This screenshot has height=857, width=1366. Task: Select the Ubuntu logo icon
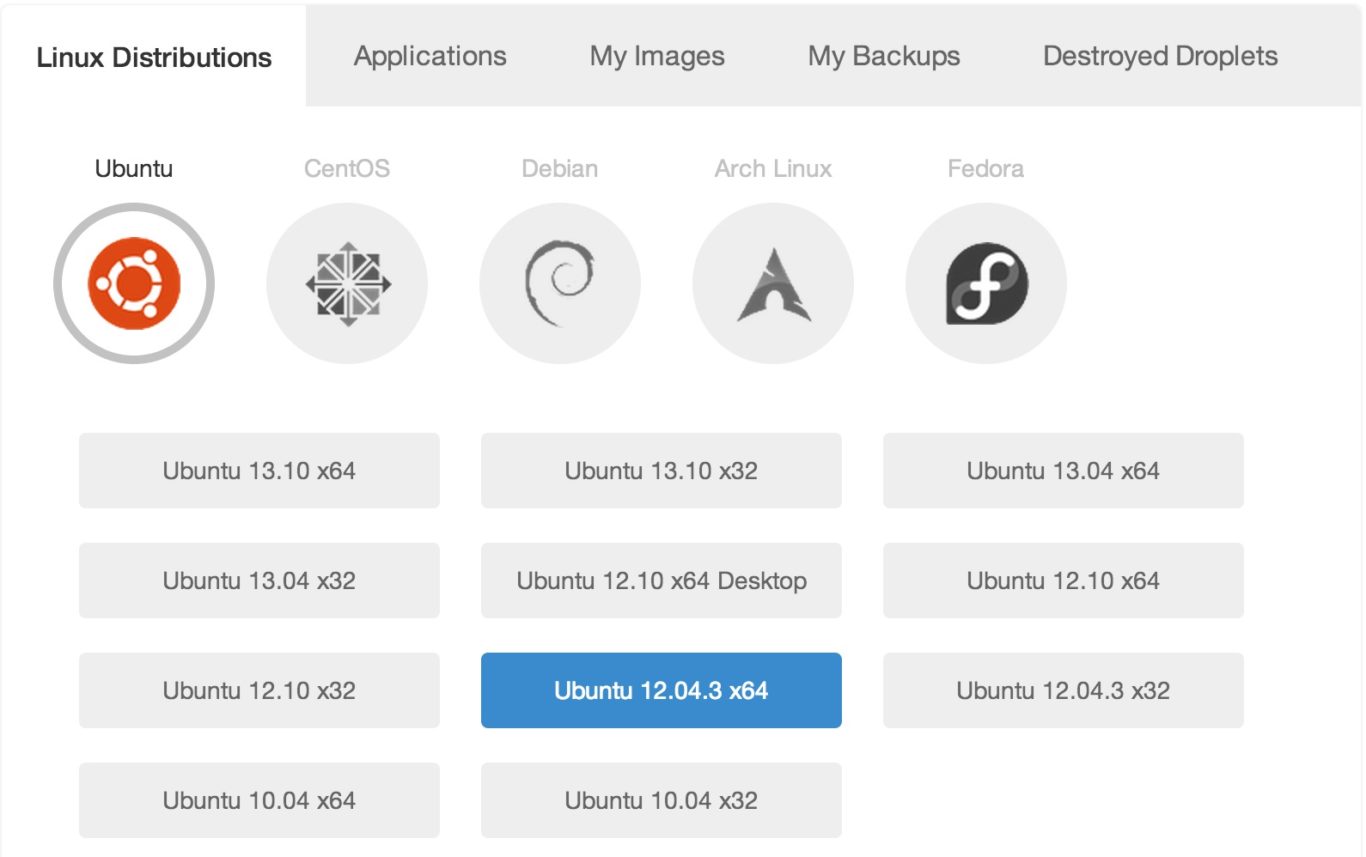[x=134, y=284]
